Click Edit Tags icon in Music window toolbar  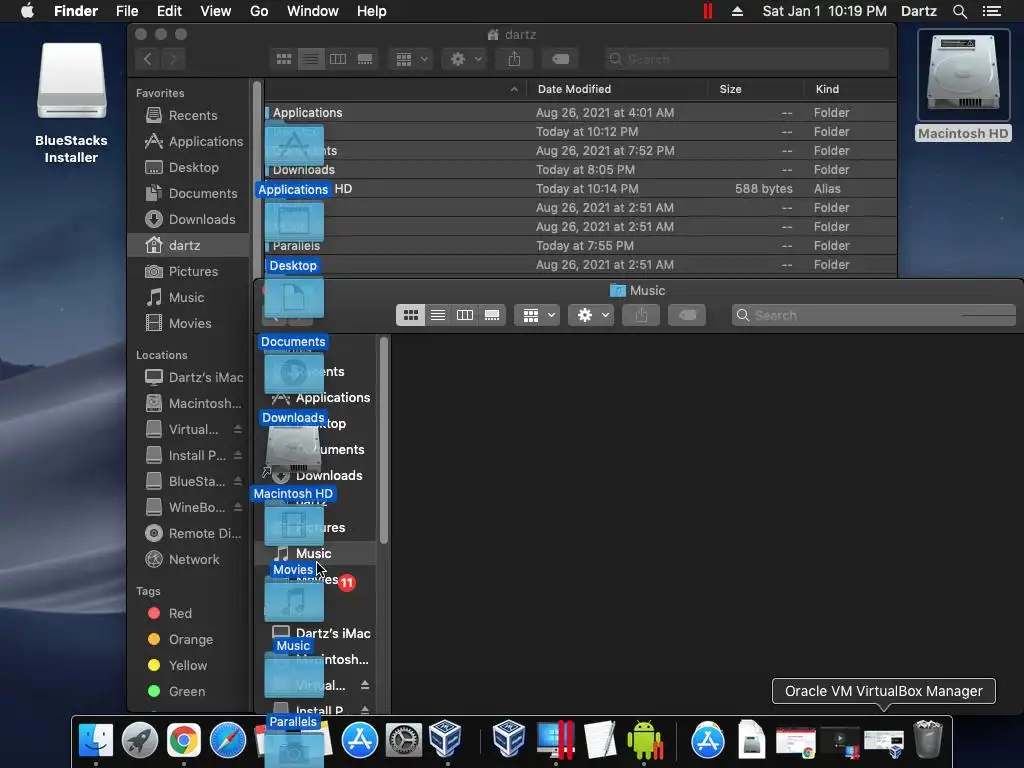[687, 315]
